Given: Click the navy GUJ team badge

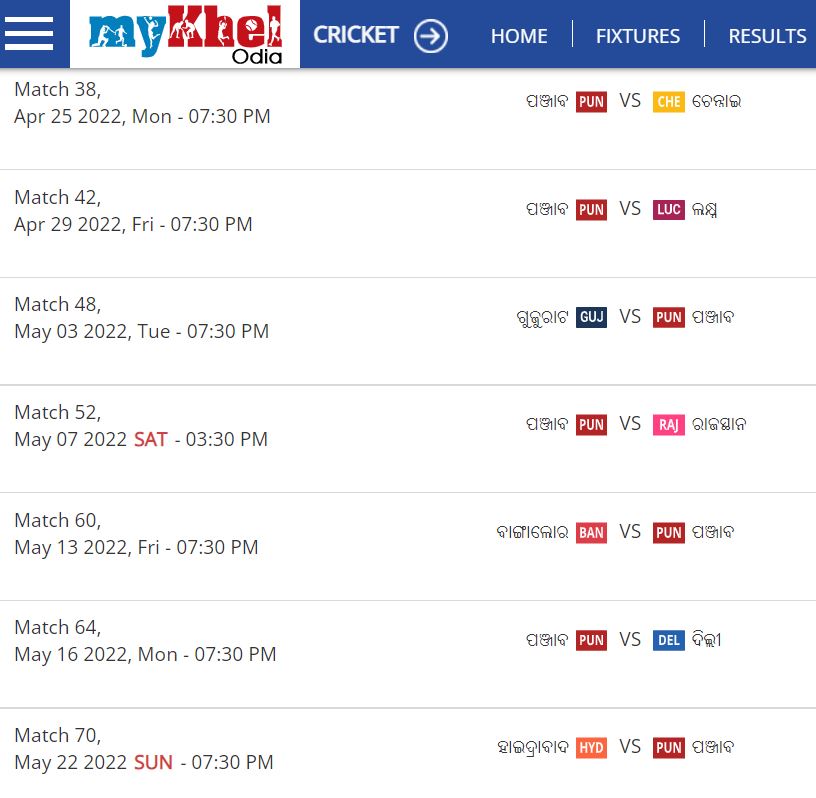Looking at the screenshot, I should [x=591, y=317].
